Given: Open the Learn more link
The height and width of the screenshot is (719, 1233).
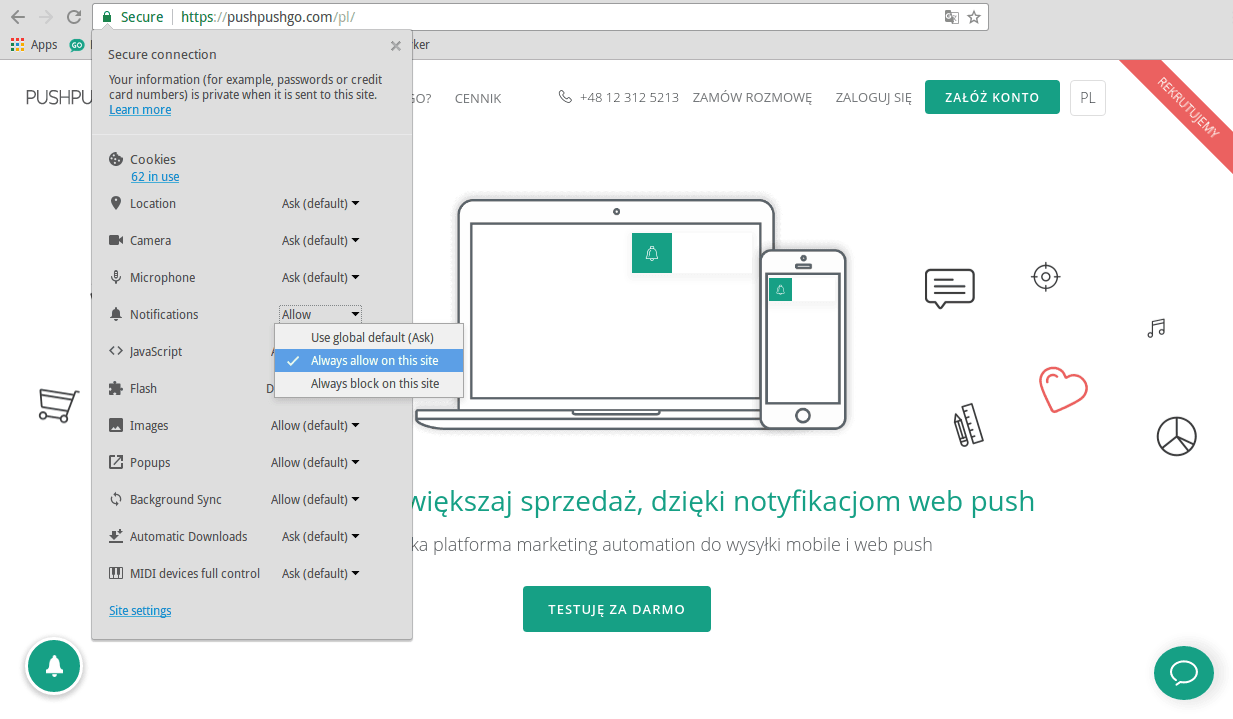Looking at the screenshot, I should click(x=140, y=110).
